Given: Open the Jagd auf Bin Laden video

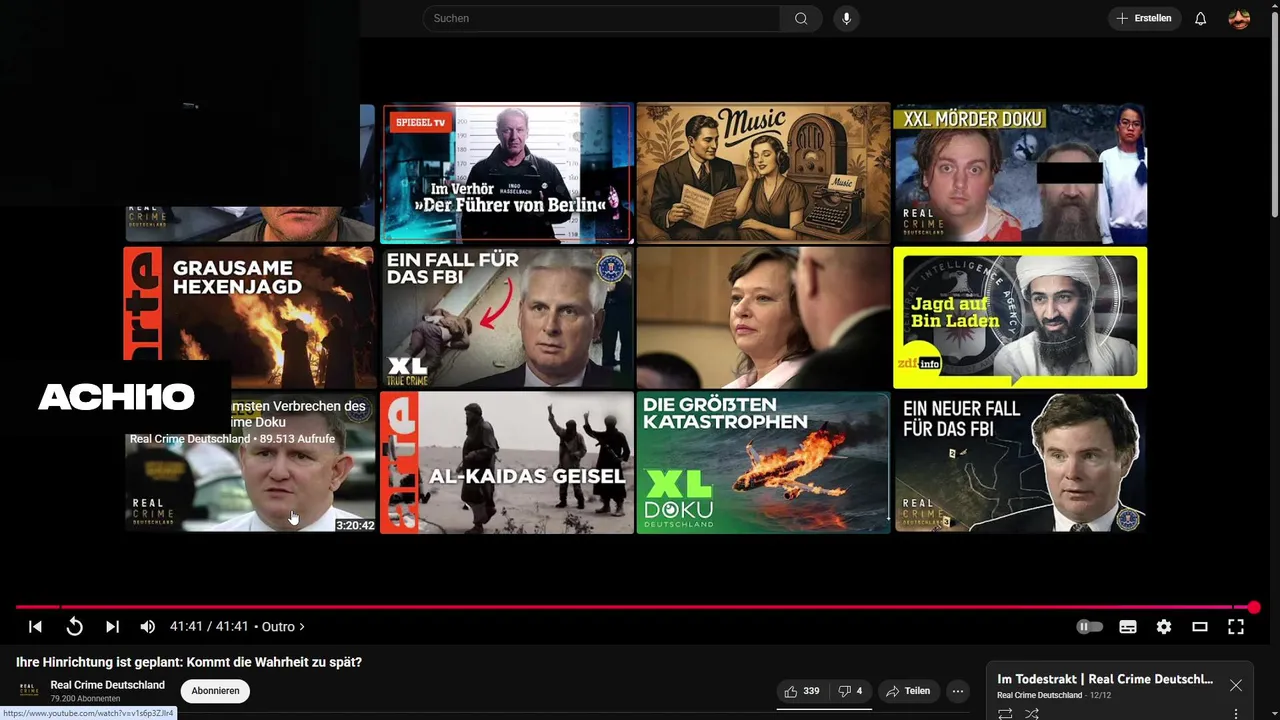Looking at the screenshot, I should (x=1020, y=318).
